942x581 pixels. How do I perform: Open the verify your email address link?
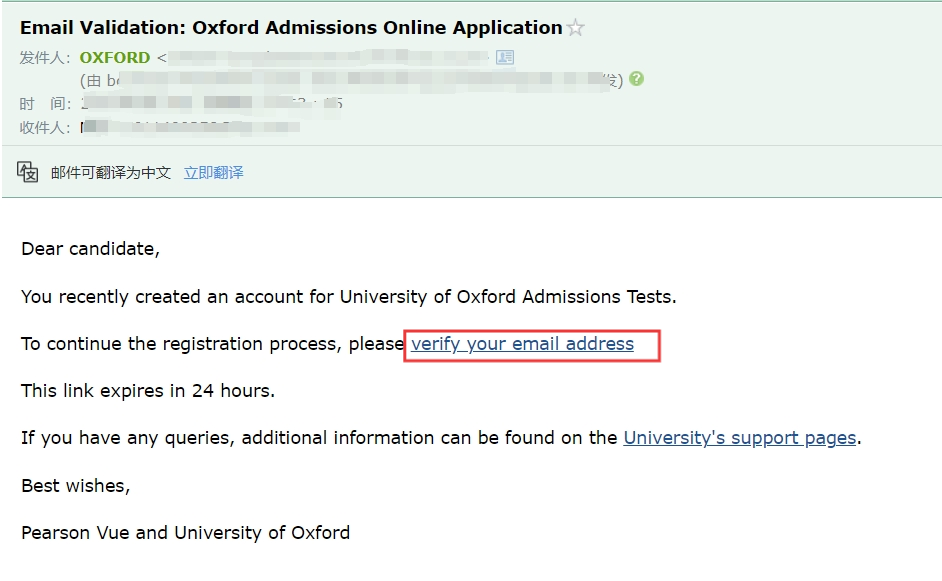(x=522, y=344)
